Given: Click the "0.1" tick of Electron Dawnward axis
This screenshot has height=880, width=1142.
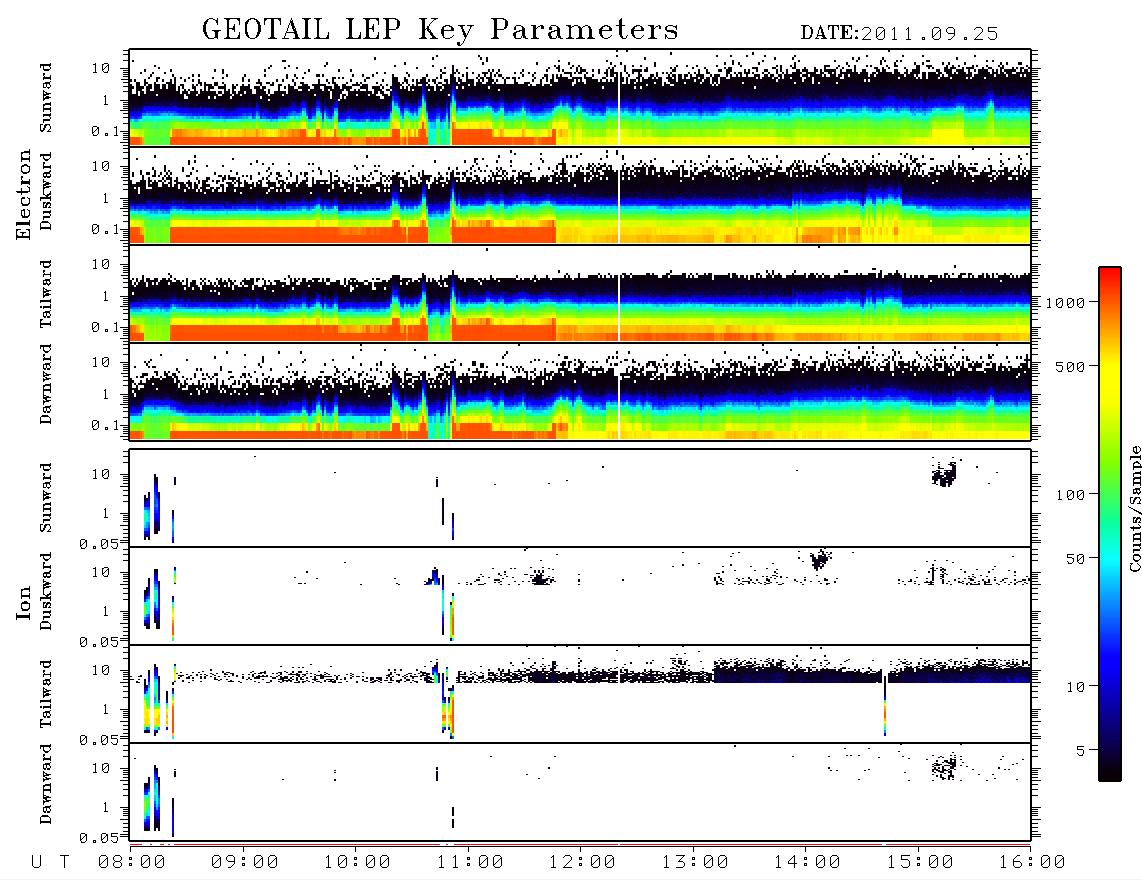Looking at the screenshot, I should pos(105,425).
